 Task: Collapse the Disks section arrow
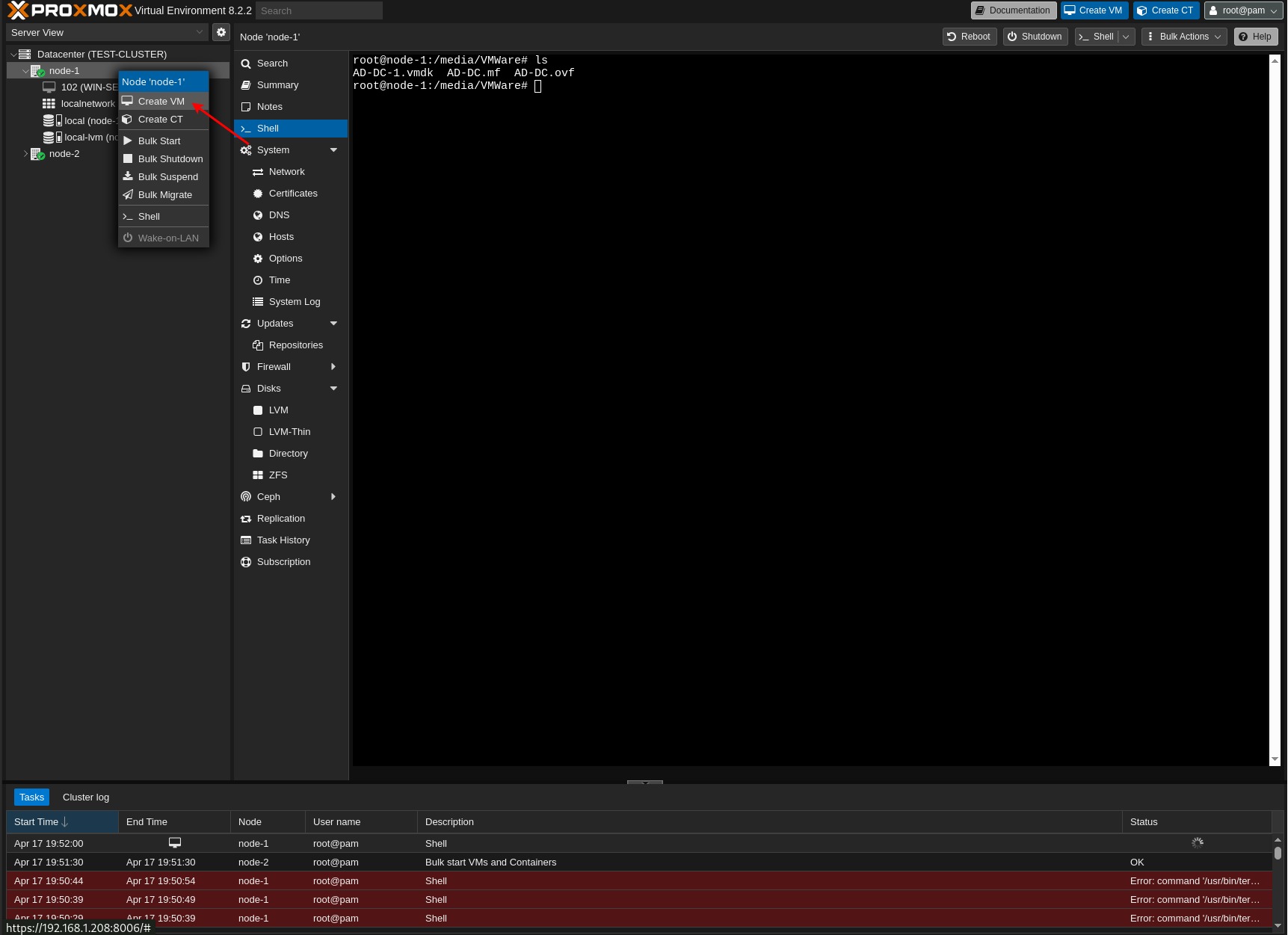[x=333, y=389]
